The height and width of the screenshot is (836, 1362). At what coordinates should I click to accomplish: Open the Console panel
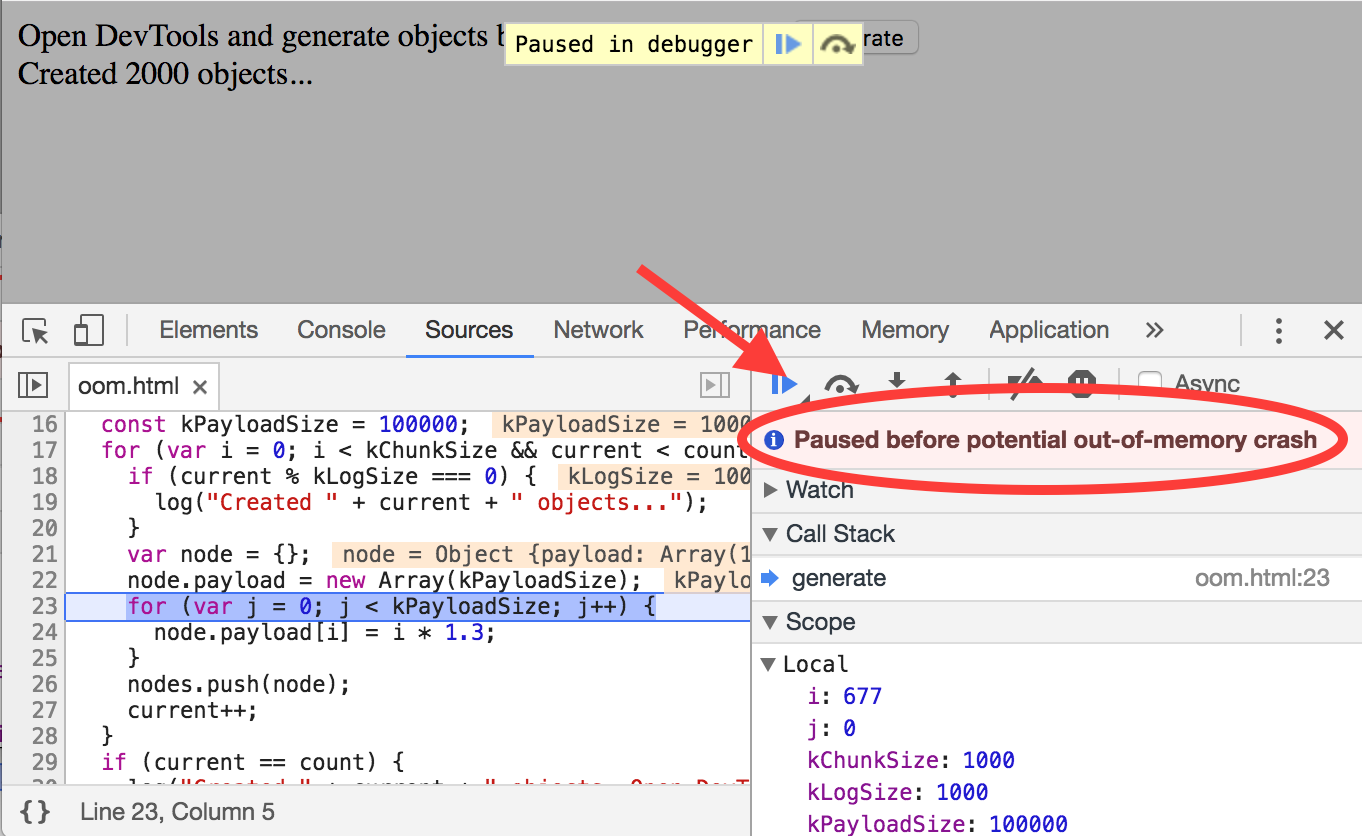[340, 330]
